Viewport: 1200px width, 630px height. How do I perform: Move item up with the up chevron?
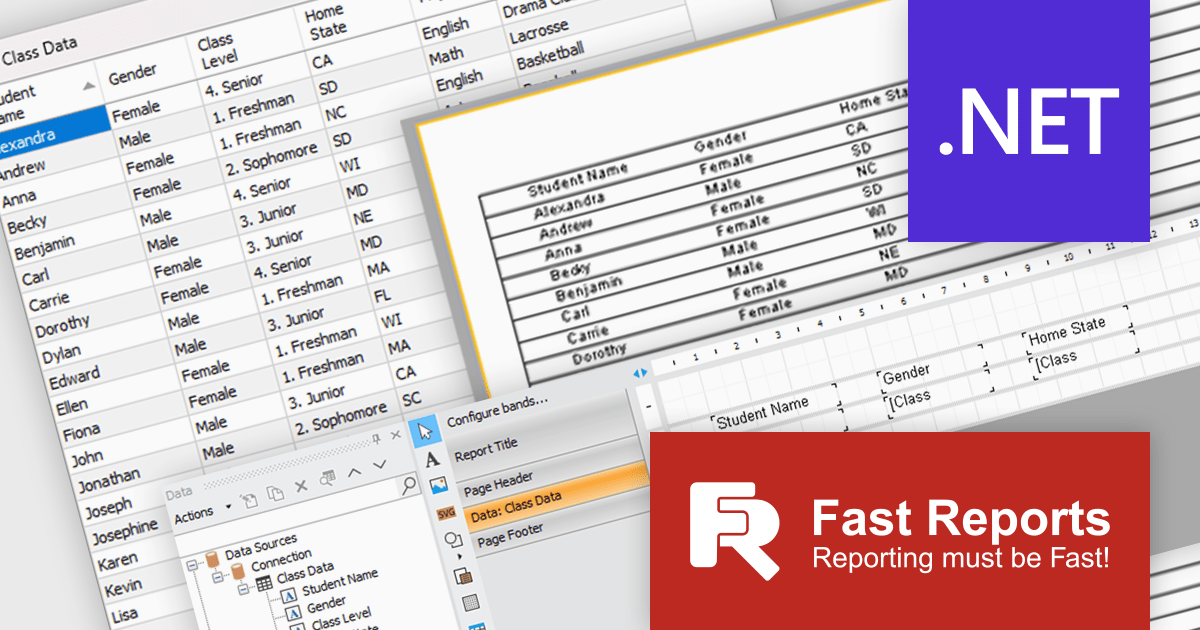[354, 473]
